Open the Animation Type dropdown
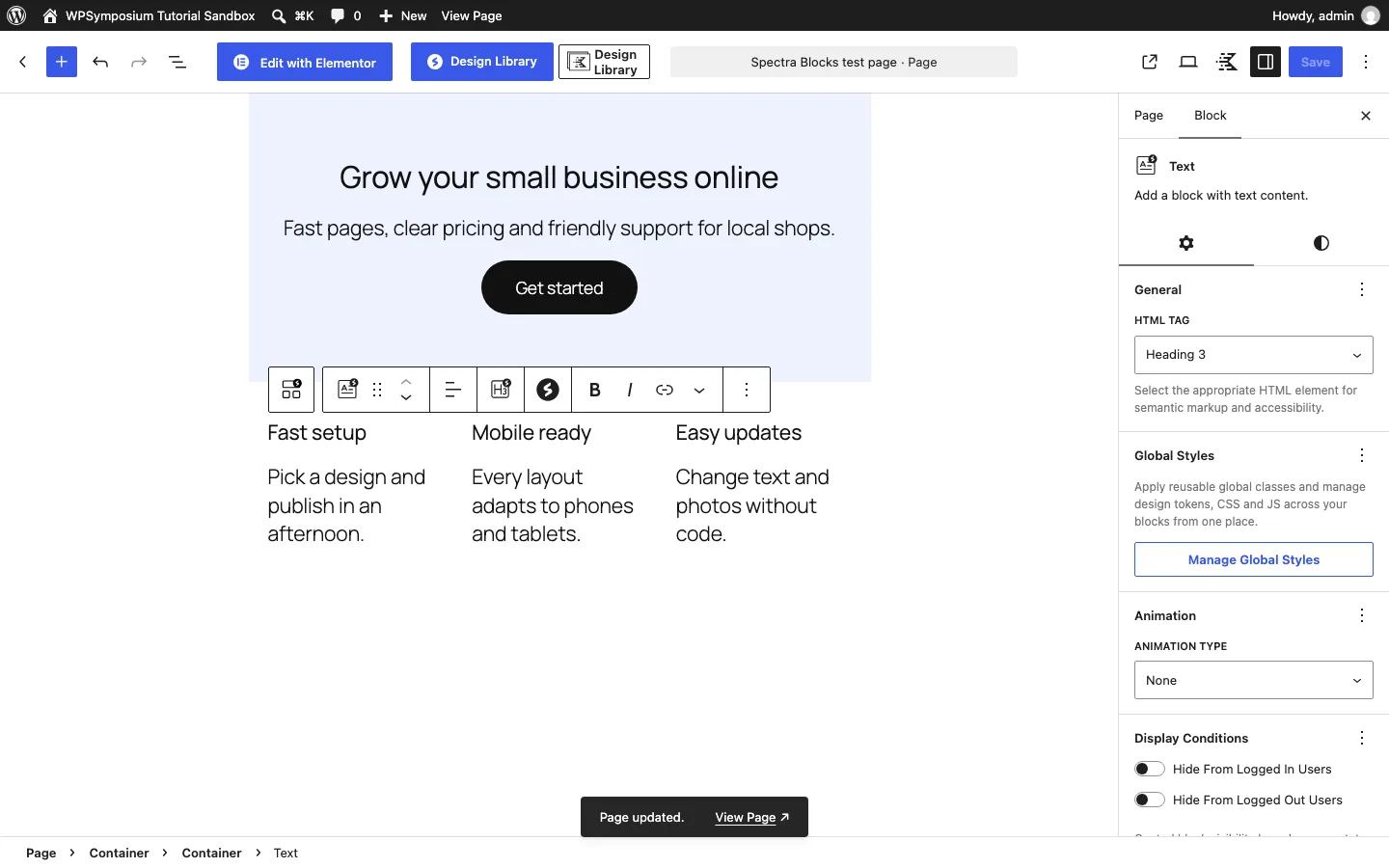 1254,680
